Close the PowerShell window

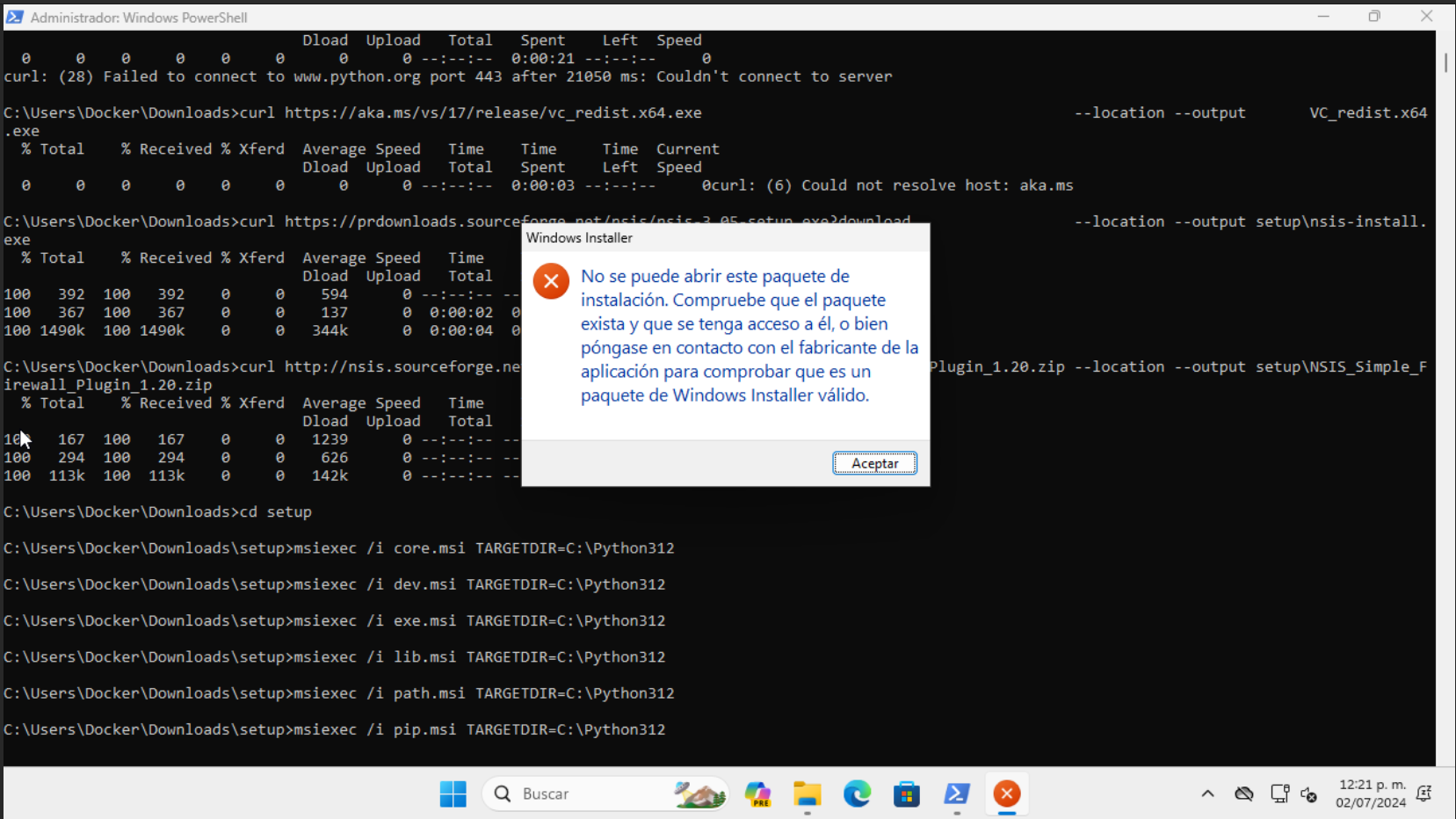tap(1426, 17)
